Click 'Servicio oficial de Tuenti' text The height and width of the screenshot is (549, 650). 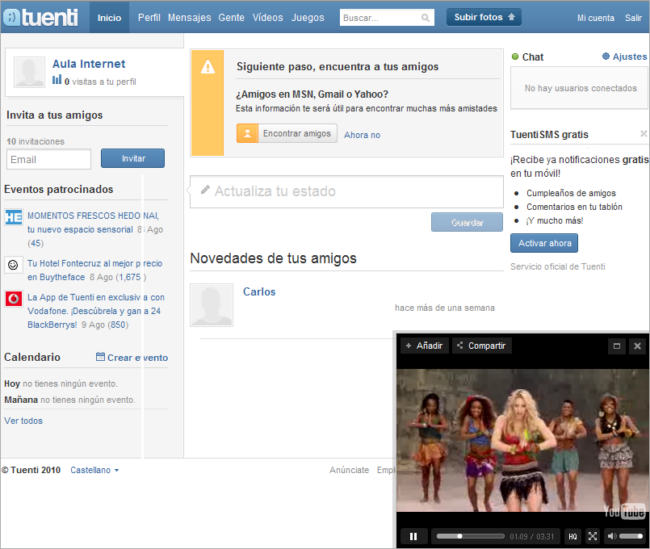(x=558, y=267)
